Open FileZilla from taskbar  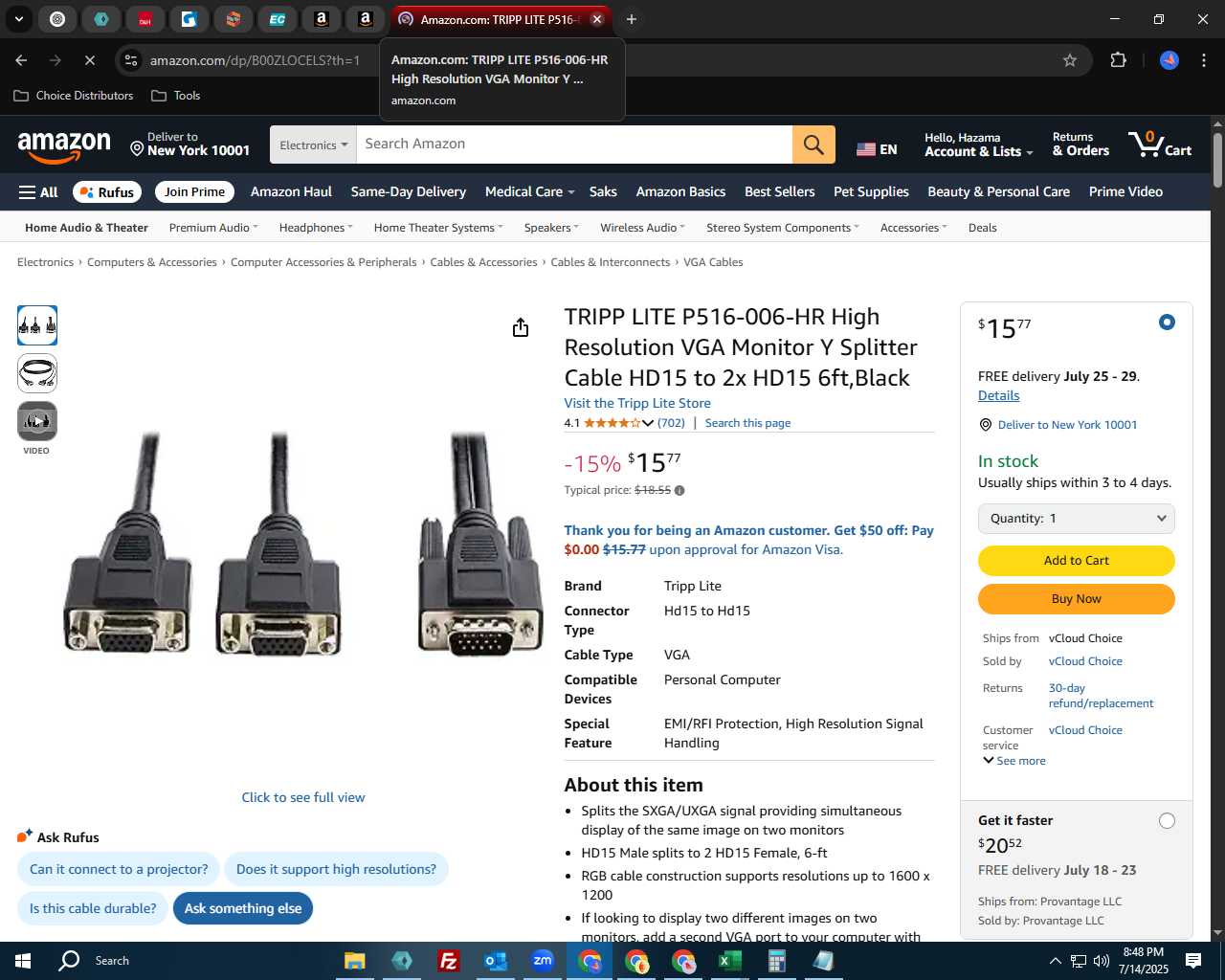tap(448, 961)
